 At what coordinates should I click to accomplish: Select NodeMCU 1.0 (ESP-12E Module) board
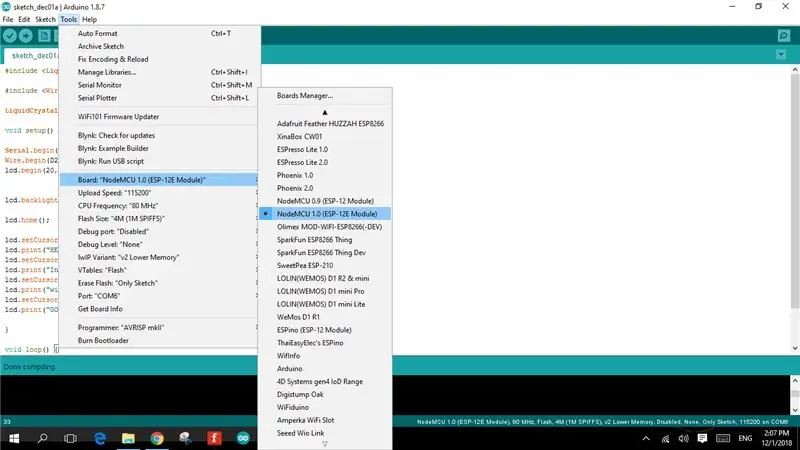pyautogui.click(x=325, y=214)
